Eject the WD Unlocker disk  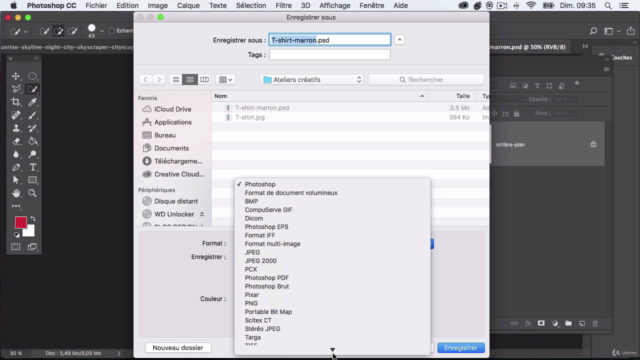[202, 214]
